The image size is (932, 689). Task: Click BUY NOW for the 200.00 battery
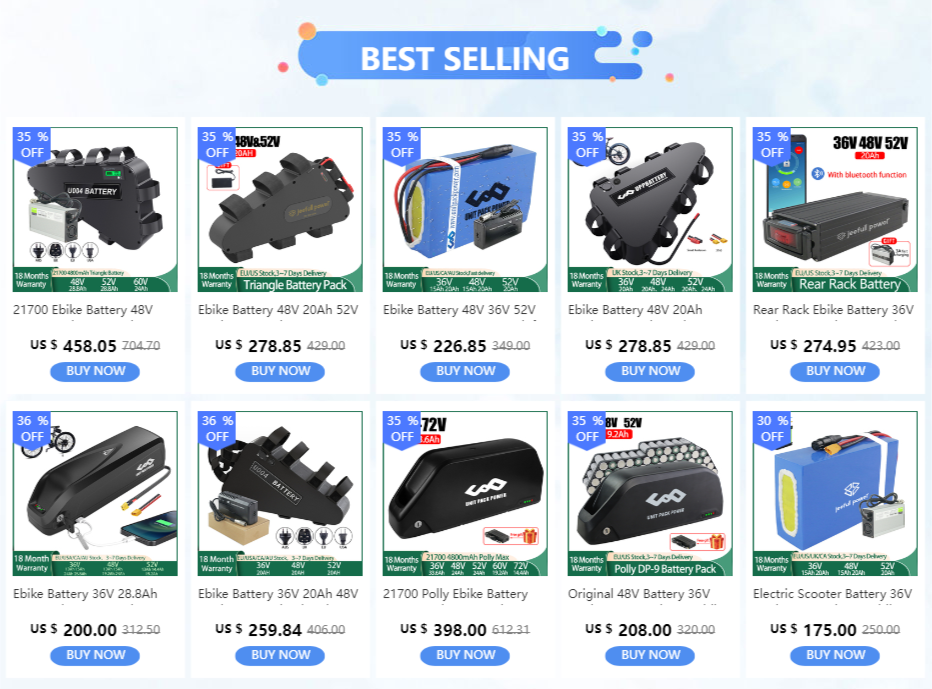(x=95, y=655)
